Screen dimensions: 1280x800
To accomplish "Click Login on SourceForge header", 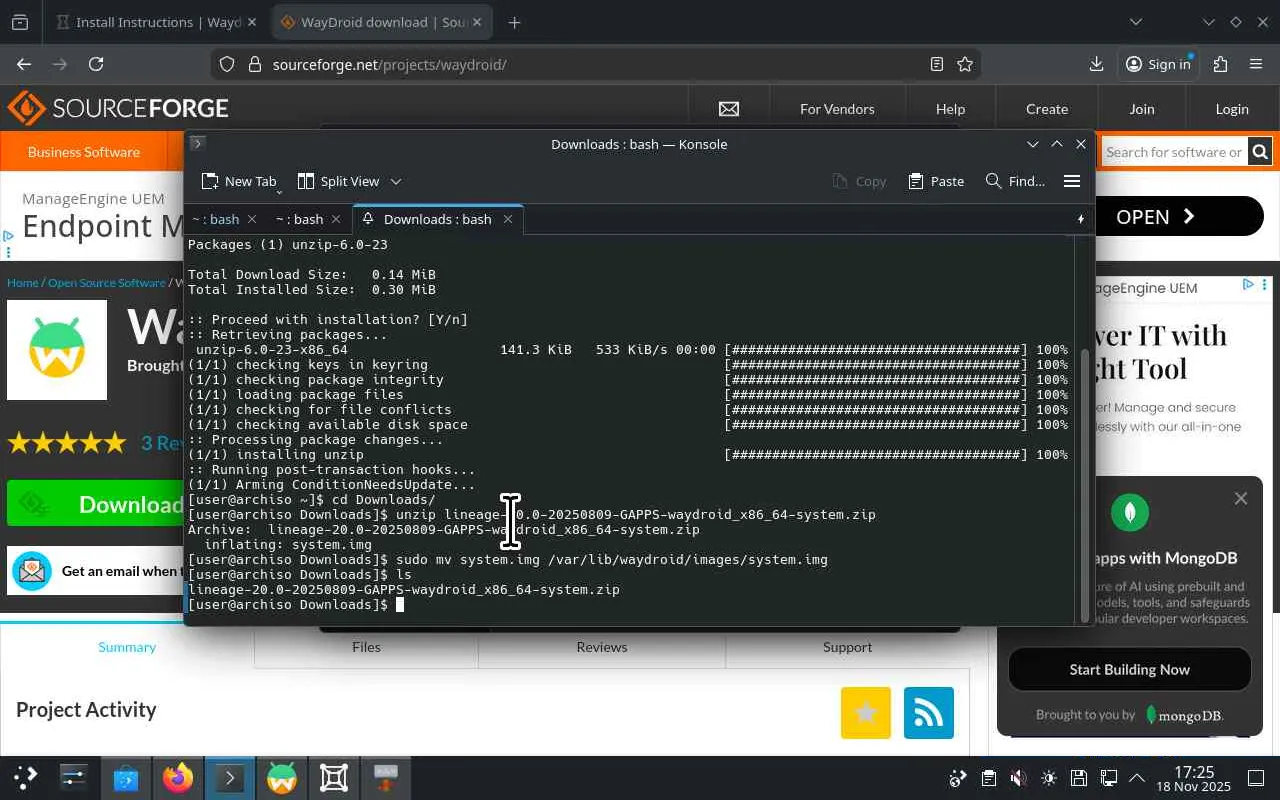I will pos(1232,109).
